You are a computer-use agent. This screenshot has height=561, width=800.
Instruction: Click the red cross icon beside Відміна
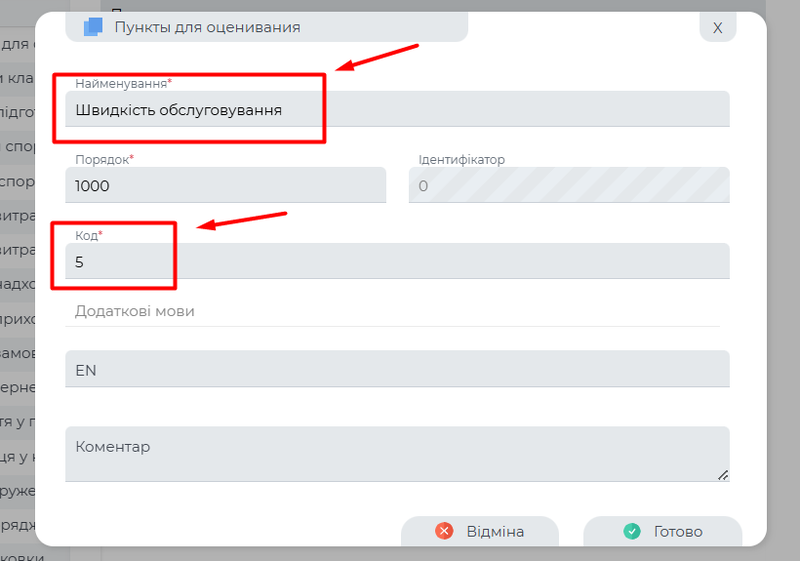444,531
